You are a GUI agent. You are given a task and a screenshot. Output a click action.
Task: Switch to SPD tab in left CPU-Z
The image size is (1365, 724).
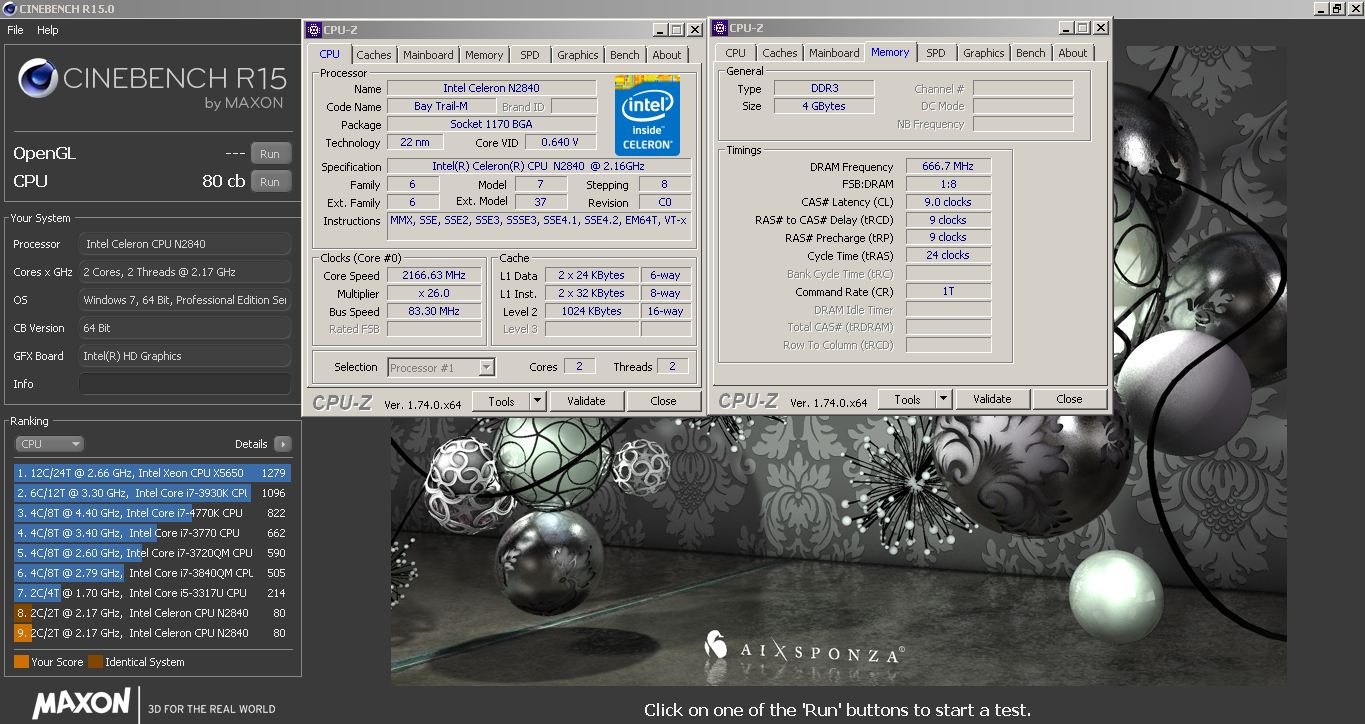click(530, 55)
